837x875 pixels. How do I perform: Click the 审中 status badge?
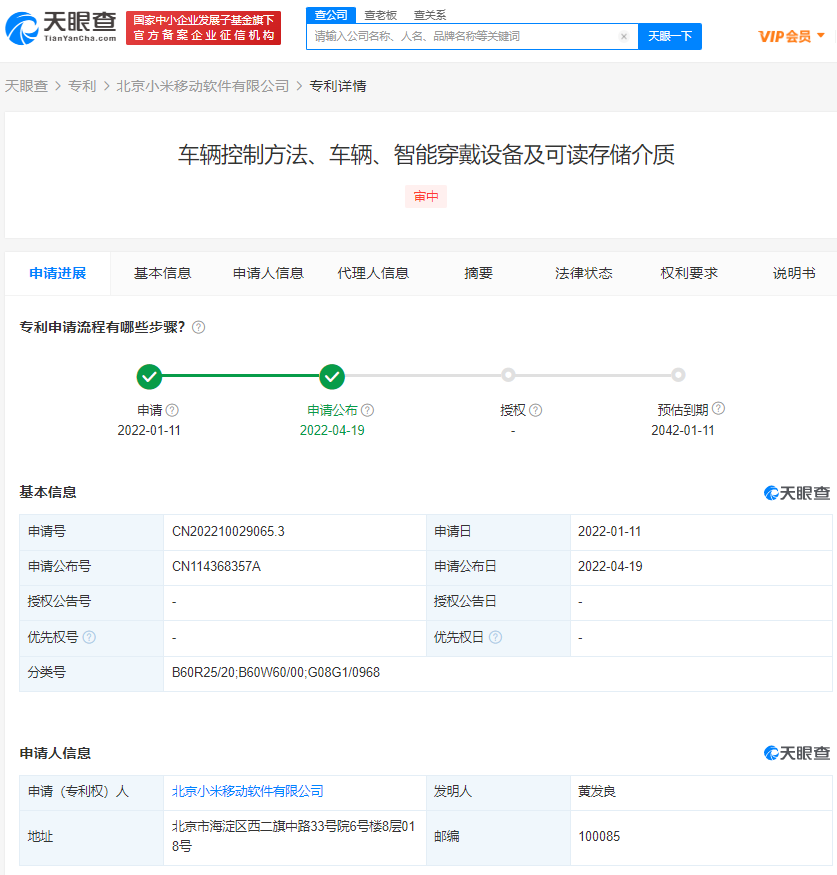426,196
